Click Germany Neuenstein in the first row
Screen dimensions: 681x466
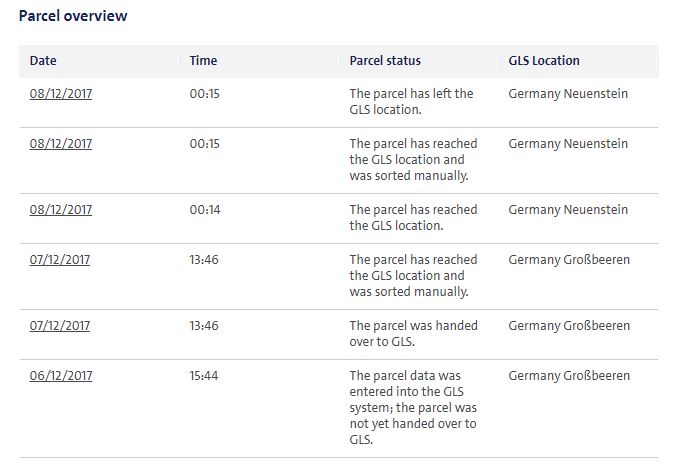pos(568,94)
